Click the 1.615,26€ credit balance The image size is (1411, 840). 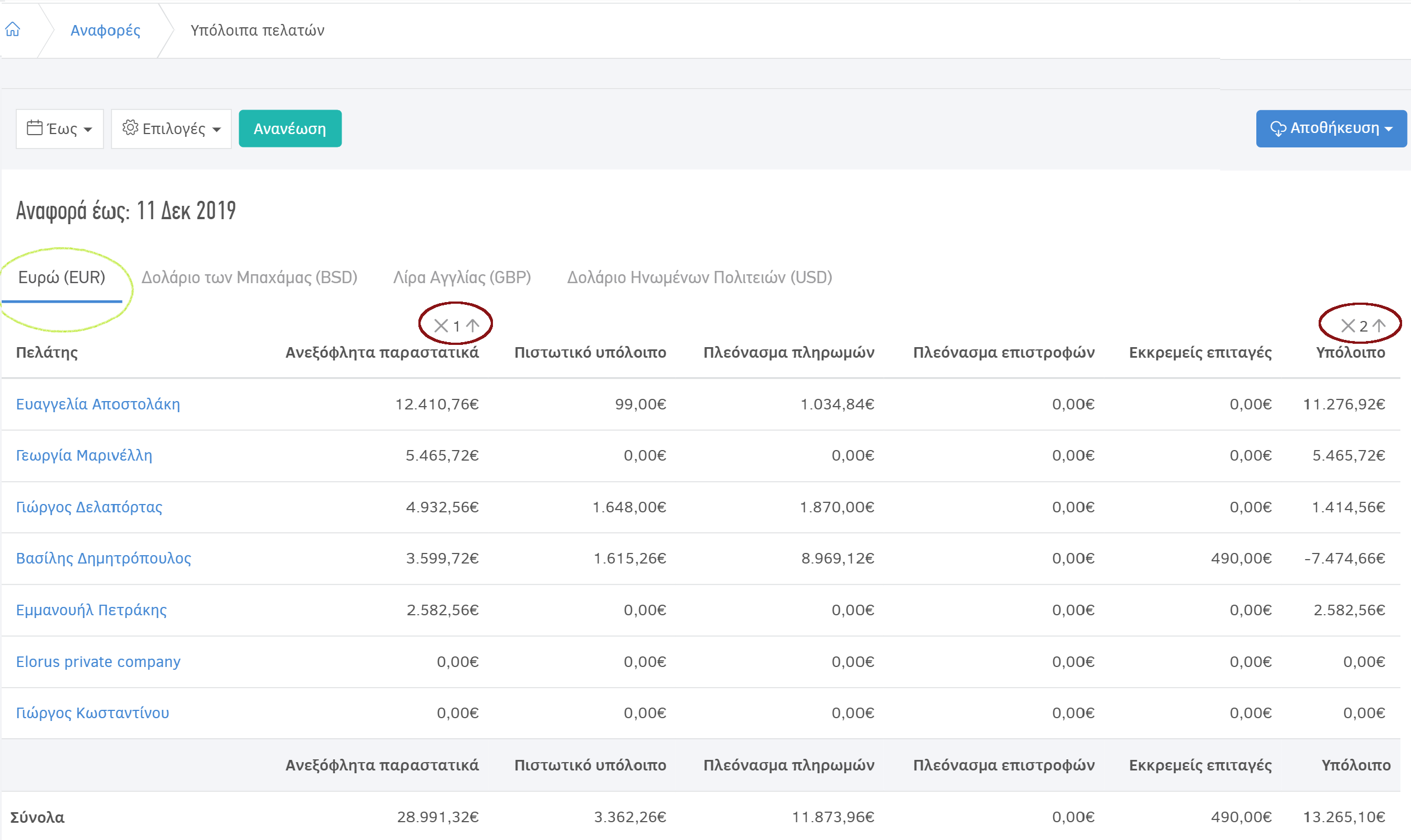[x=630, y=559]
